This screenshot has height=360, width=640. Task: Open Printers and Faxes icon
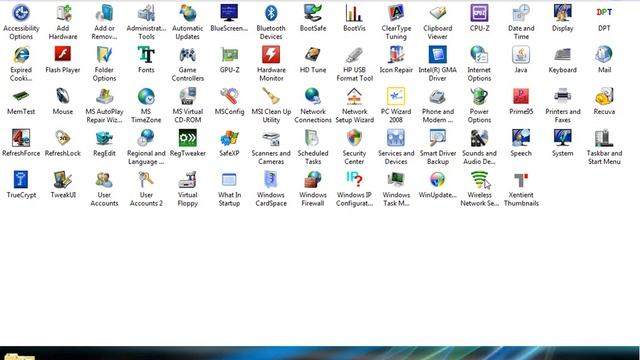click(x=562, y=96)
